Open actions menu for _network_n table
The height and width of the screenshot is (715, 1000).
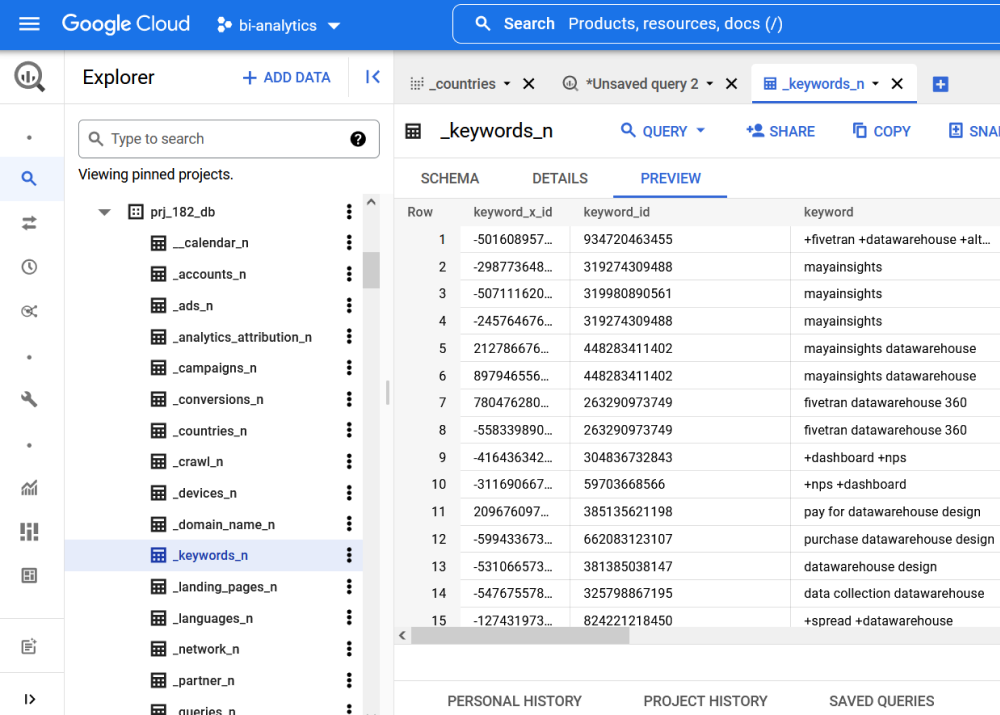349,649
